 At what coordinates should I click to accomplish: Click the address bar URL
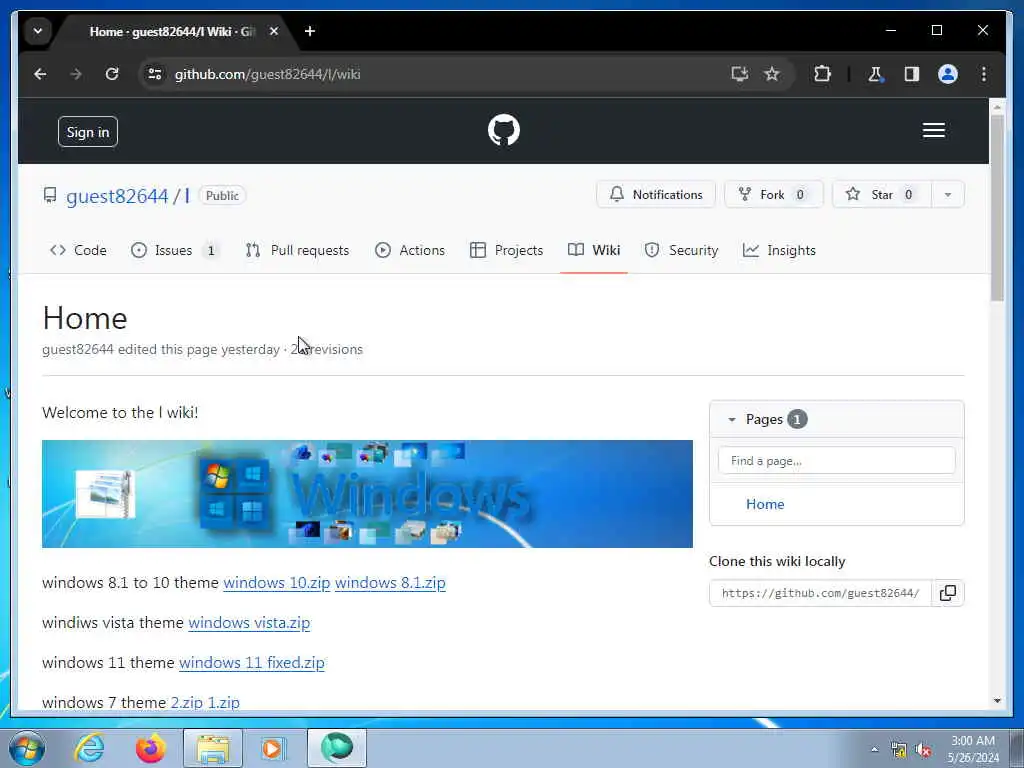[x=268, y=74]
